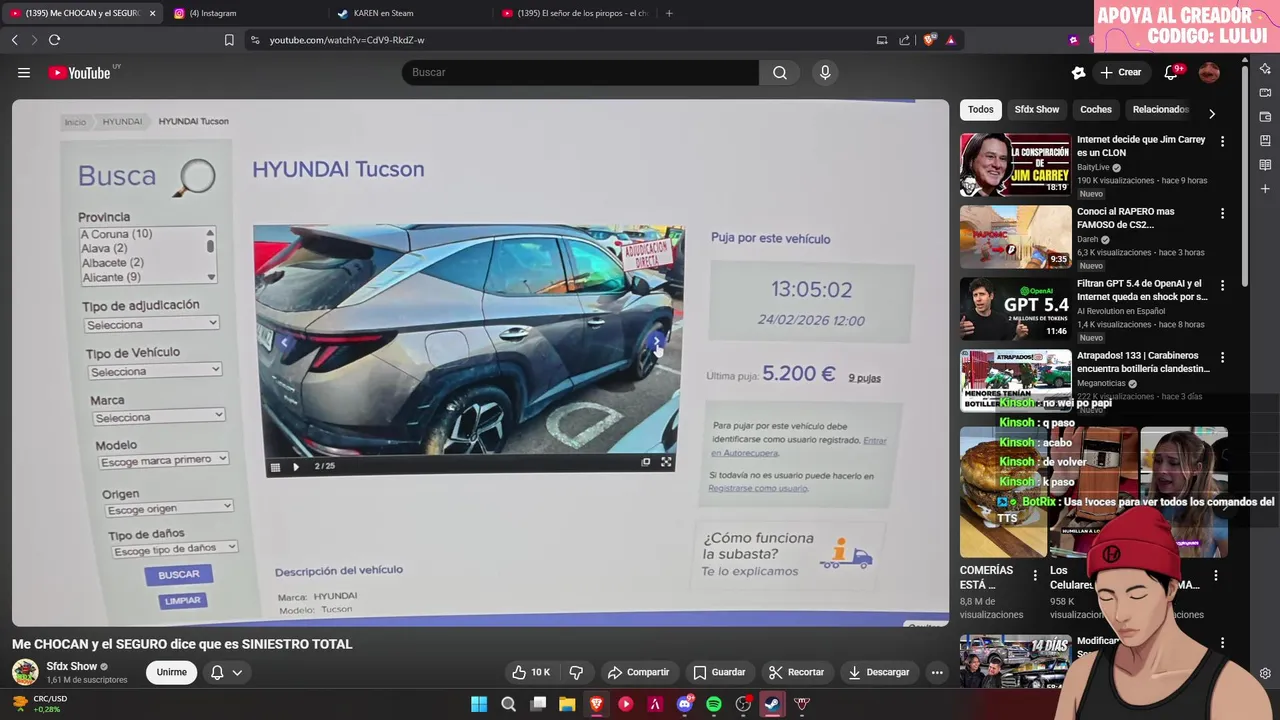Select the Coches filter chip
The image size is (1280, 720).
pos(1096,109)
